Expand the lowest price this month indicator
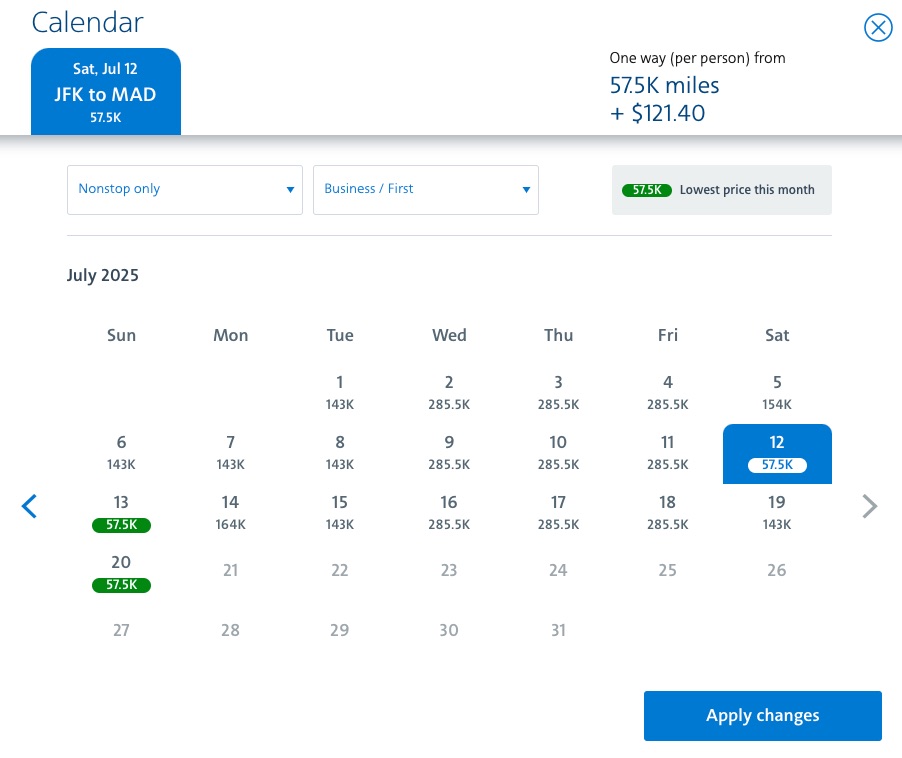This screenshot has width=902, height=758. click(x=721, y=189)
